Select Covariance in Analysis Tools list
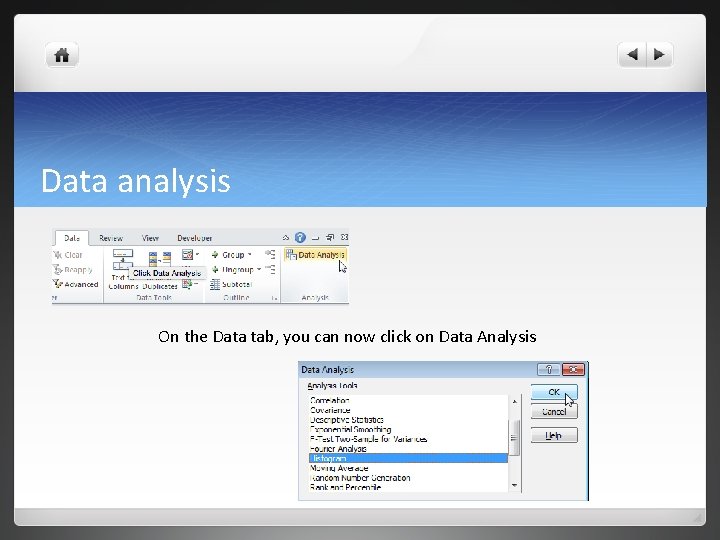720x540 pixels. [408, 410]
